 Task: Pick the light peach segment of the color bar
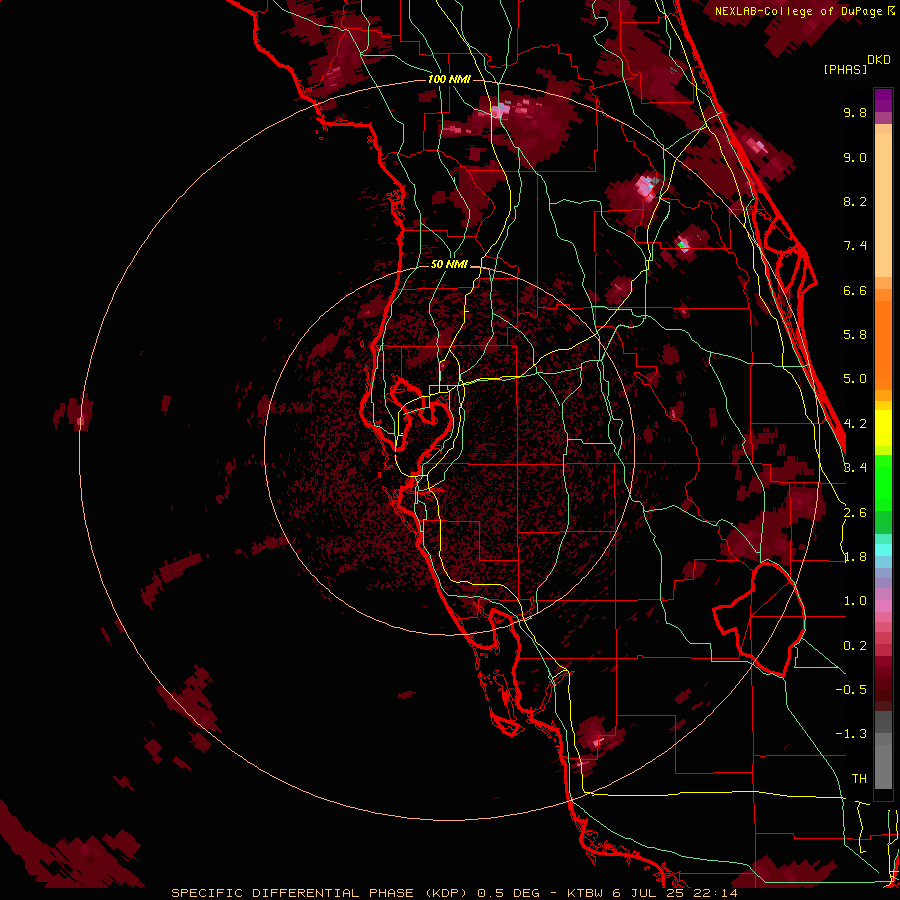coord(883,205)
